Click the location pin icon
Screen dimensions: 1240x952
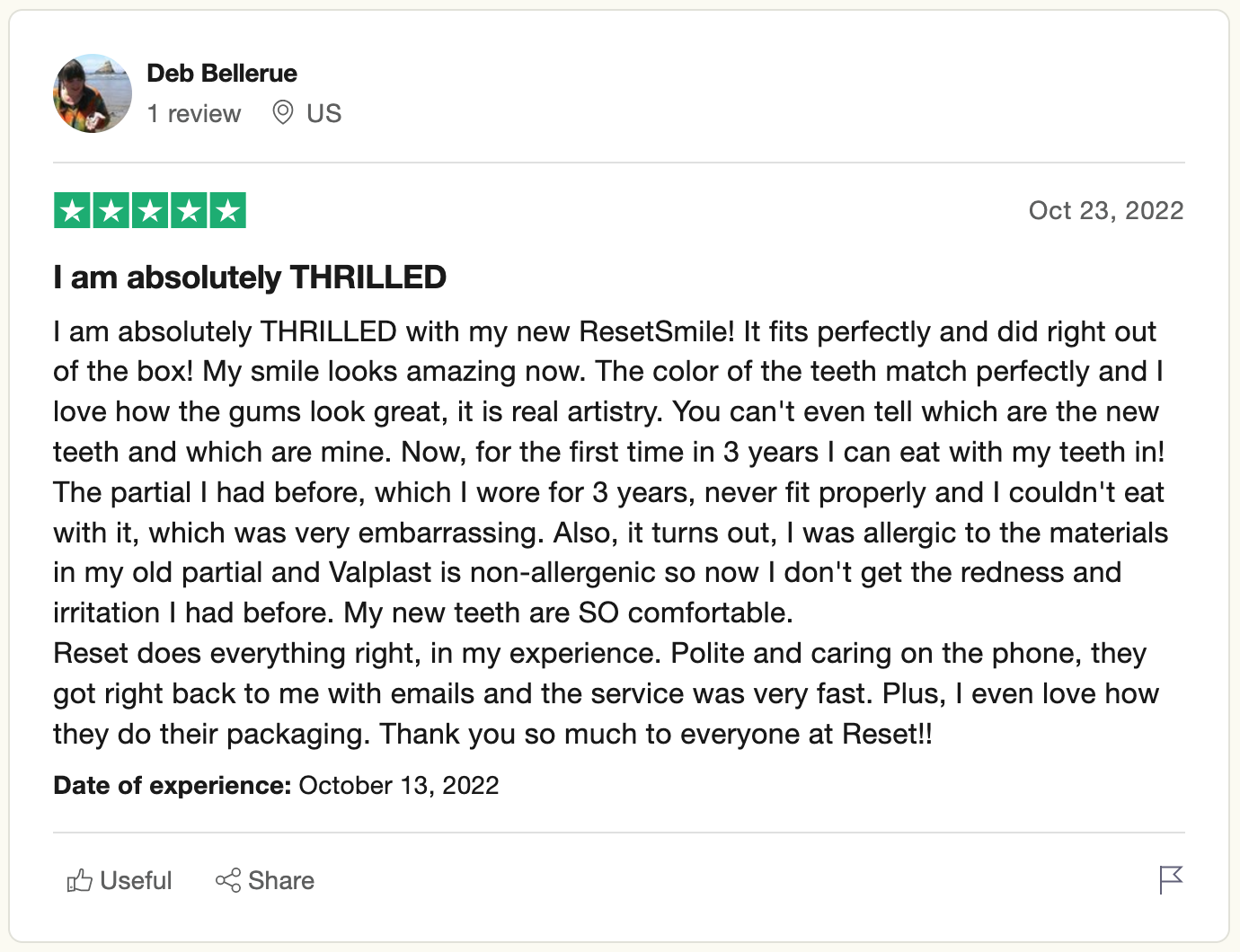(283, 113)
